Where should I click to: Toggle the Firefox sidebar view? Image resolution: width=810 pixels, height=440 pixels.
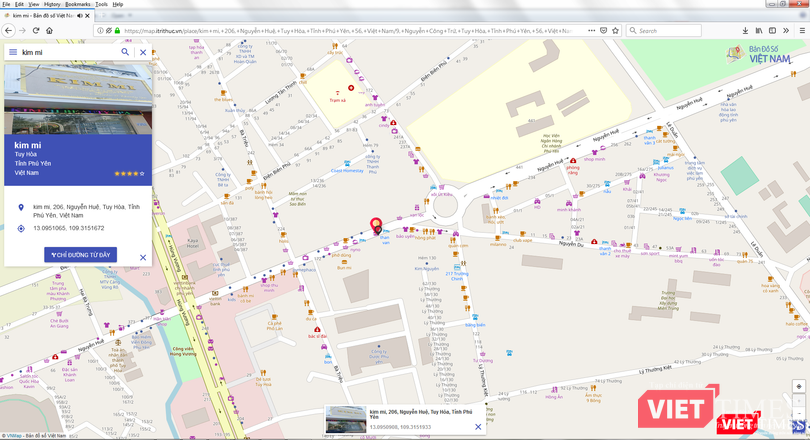click(773, 31)
